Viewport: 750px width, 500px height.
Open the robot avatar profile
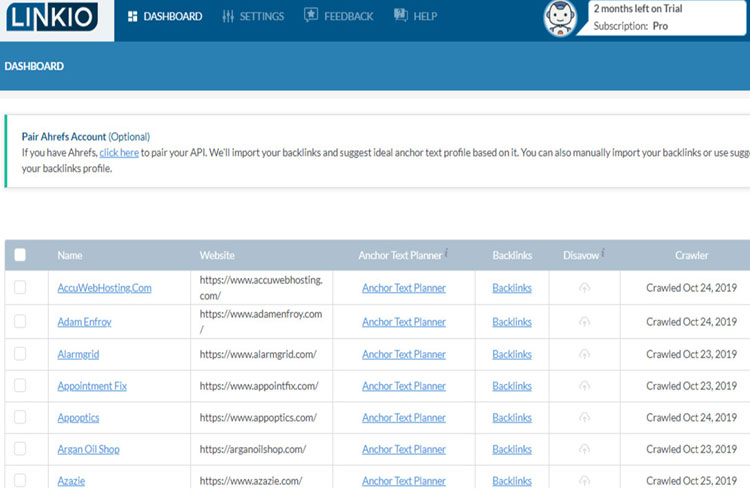click(x=560, y=18)
